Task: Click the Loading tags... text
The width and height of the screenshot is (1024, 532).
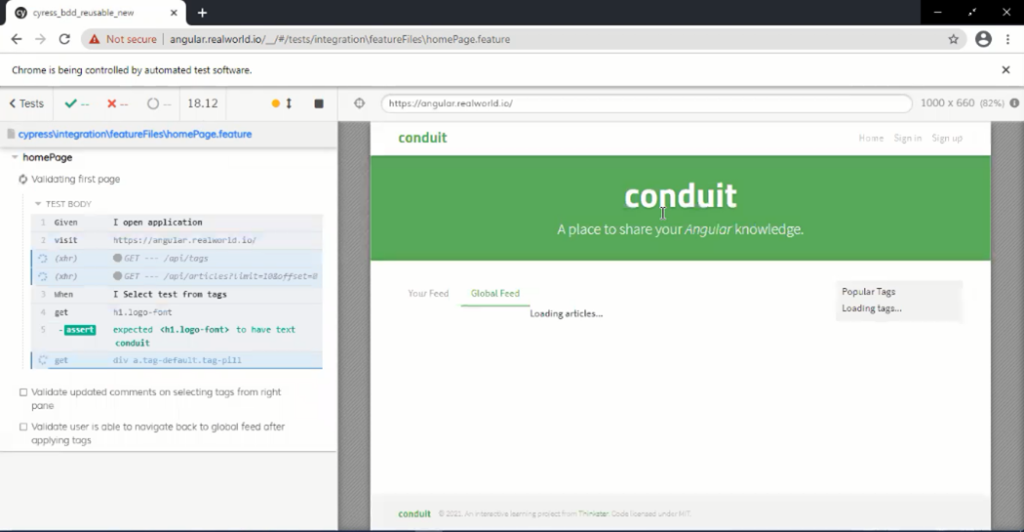Action: (872, 308)
